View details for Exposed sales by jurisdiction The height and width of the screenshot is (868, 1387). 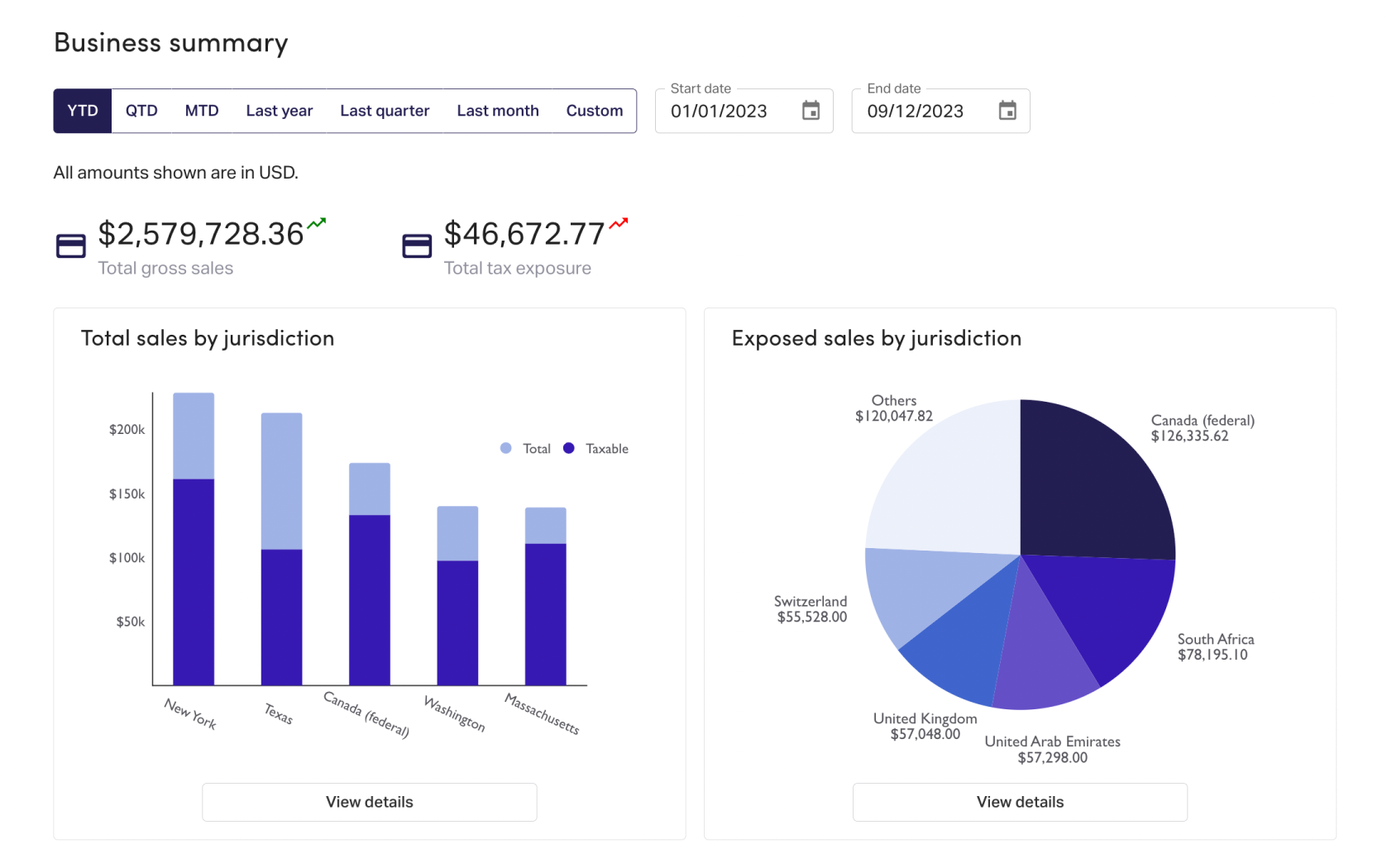[1020, 802]
